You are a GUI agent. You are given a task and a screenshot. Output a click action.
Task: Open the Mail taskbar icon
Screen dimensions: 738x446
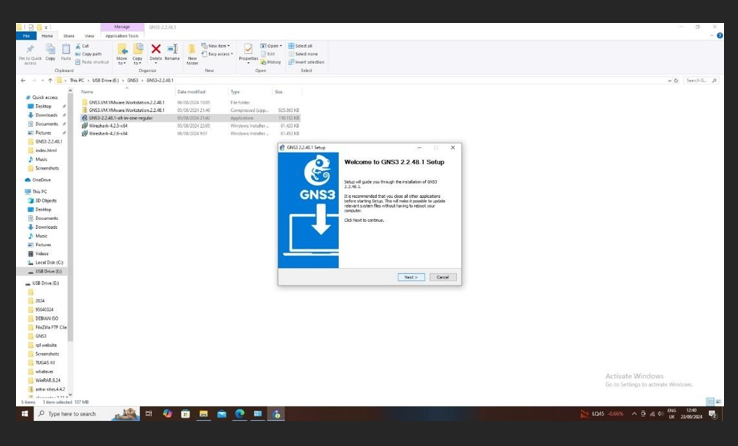pyautogui.click(x=222, y=414)
